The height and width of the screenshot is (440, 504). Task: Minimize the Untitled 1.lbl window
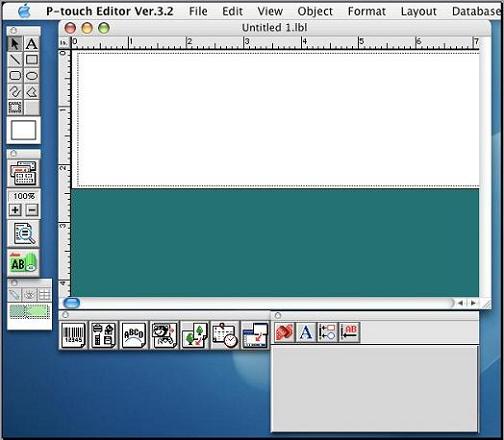pyautogui.click(x=87, y=28)
